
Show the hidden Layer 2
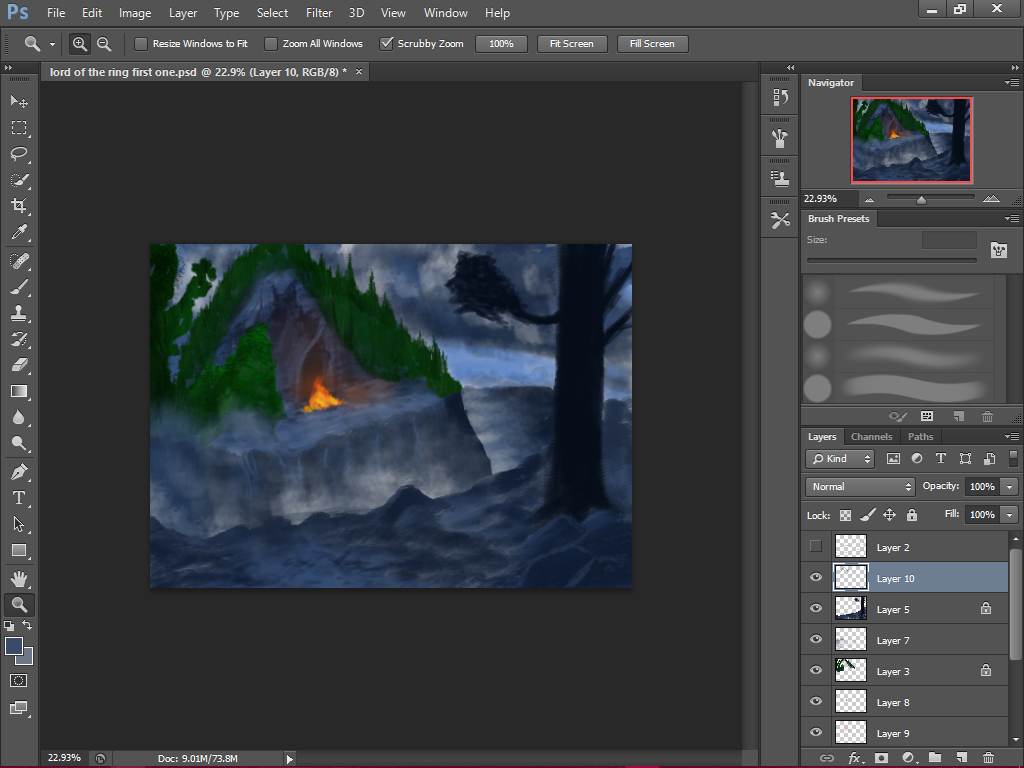point(816,546)
